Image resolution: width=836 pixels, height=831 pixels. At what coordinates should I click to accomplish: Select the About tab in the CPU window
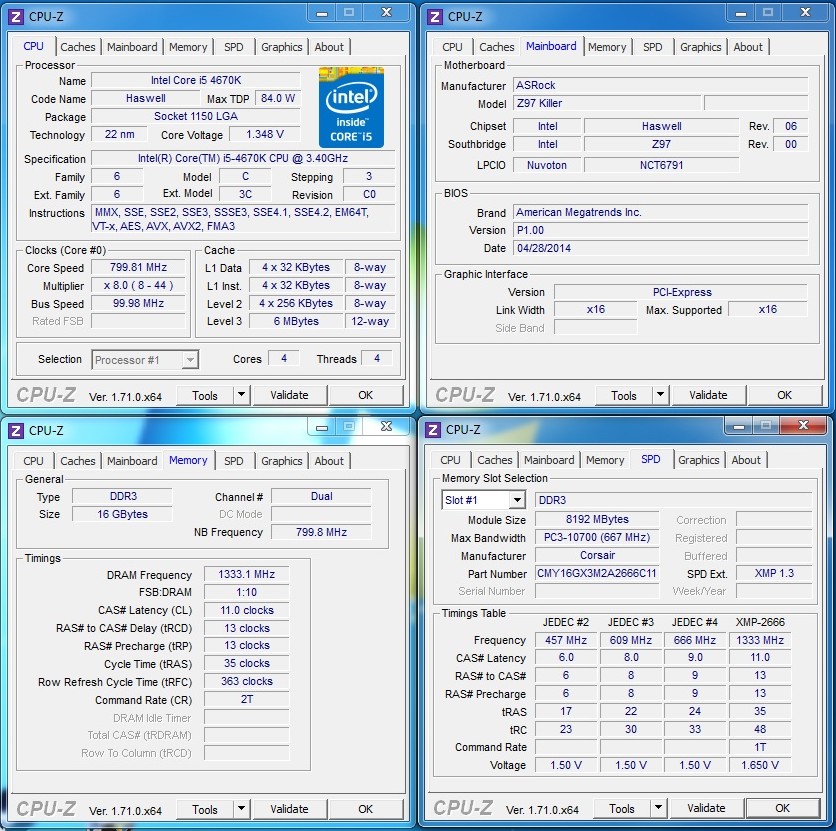click(x=329, y=47)
